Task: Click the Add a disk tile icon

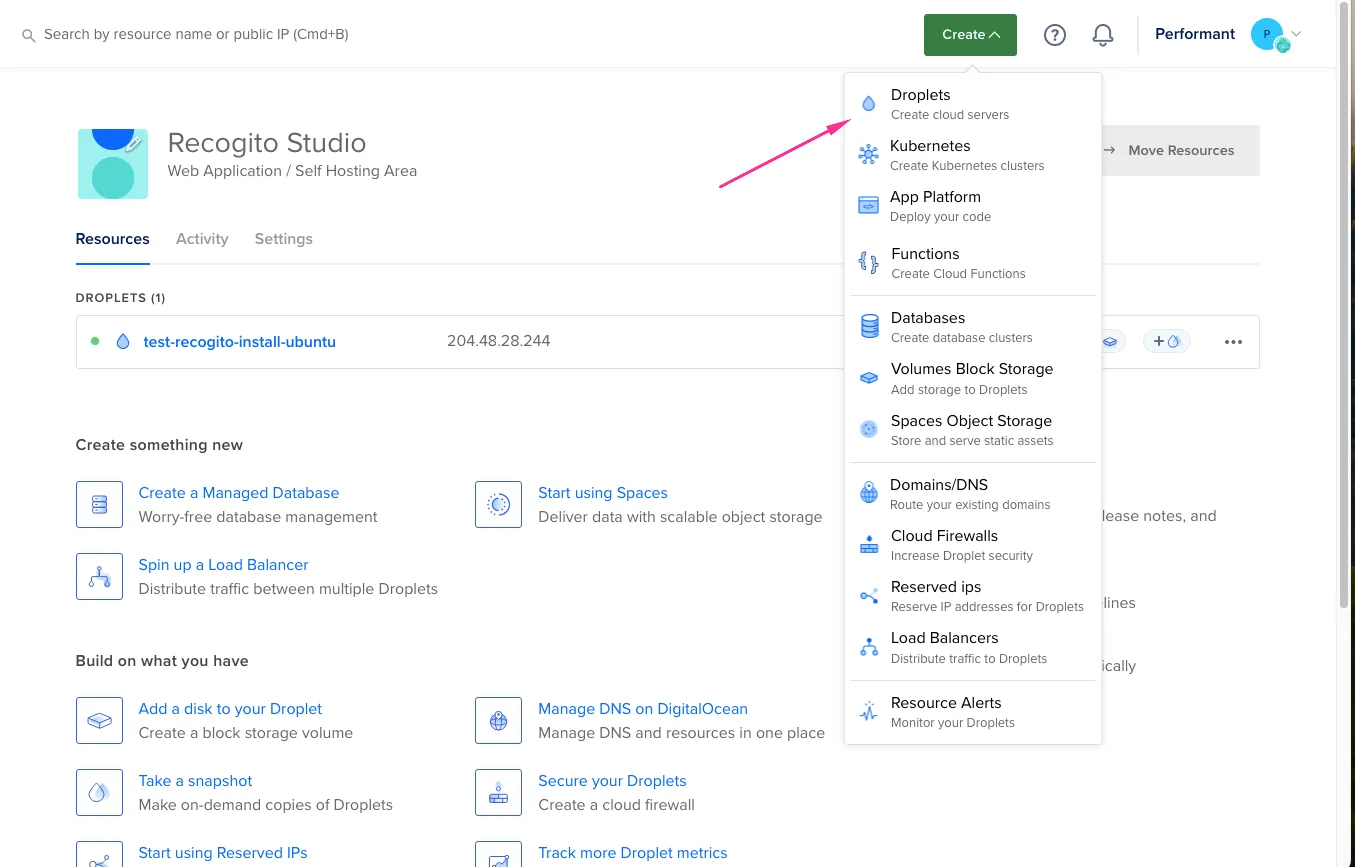Action: pyautogui.click(x=99, y=720)
